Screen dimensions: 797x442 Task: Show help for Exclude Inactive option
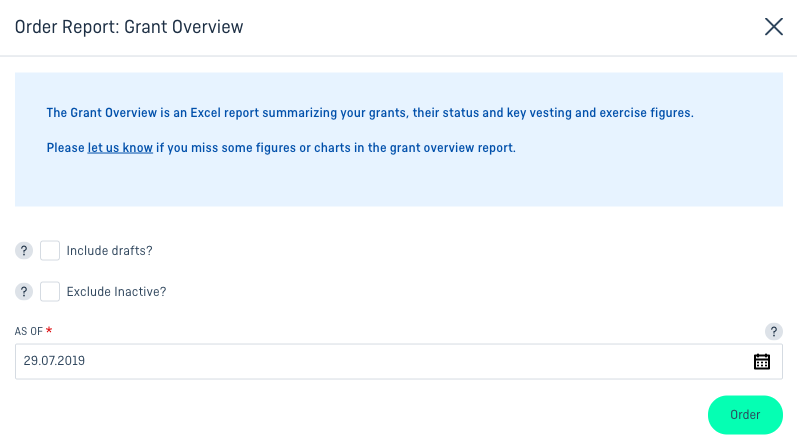[x=24, y=292]
